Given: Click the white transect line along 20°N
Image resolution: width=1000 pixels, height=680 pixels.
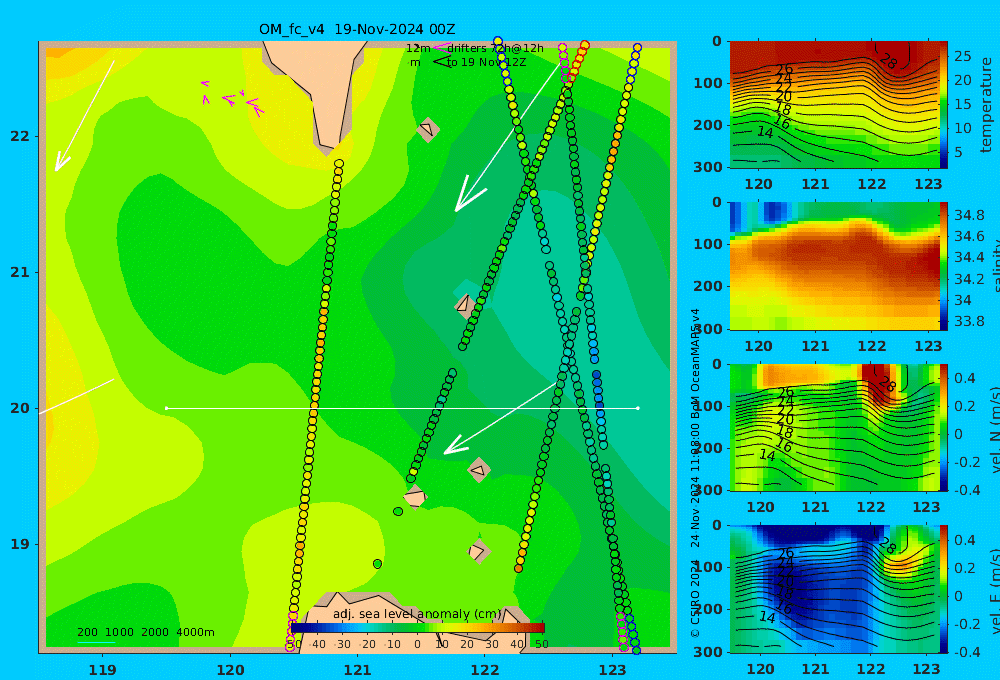Looking at the screenshot, I should [402, 408].
